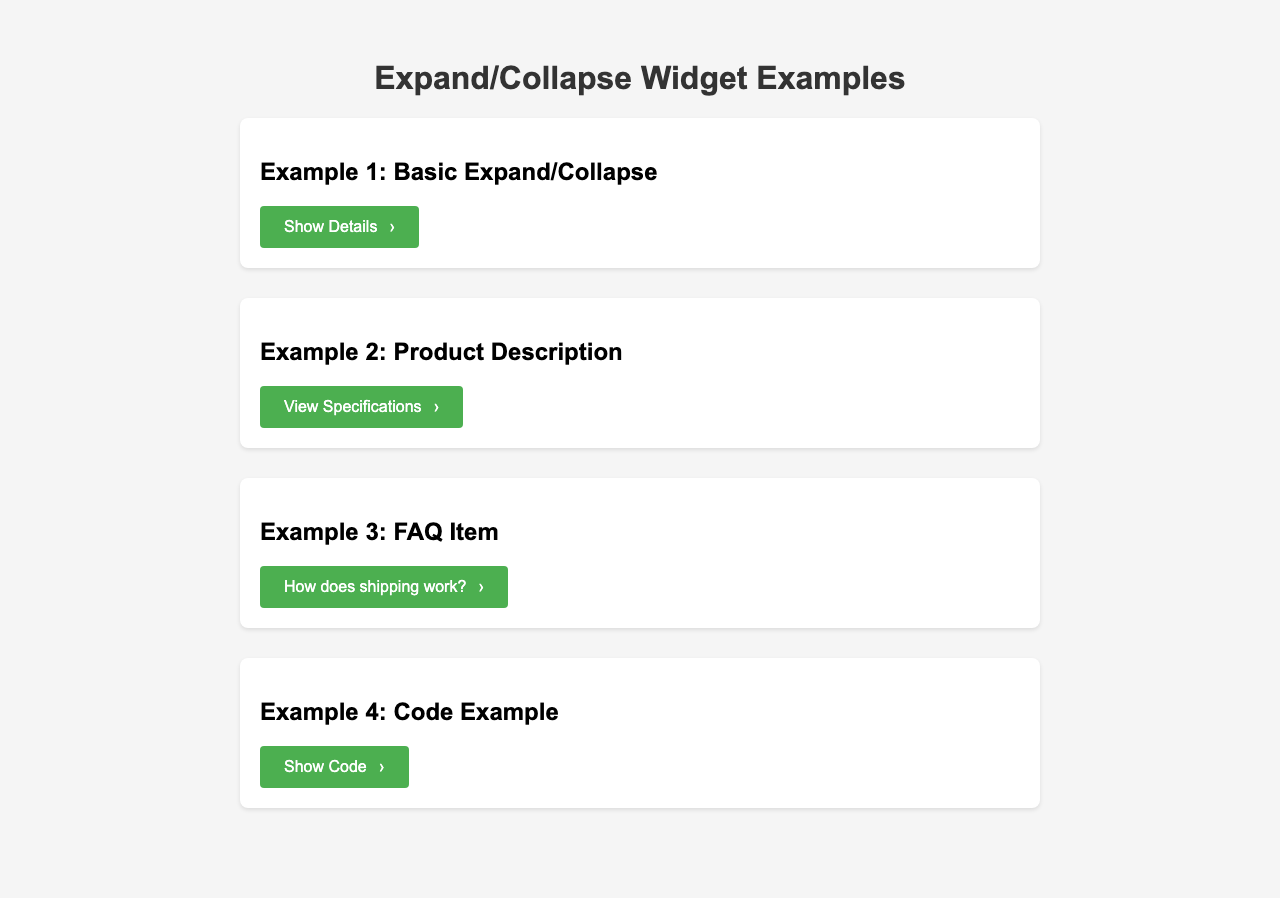The image size is (1280, 898).
Task: Expand the View Specifications section
Action: click(353, 407)
